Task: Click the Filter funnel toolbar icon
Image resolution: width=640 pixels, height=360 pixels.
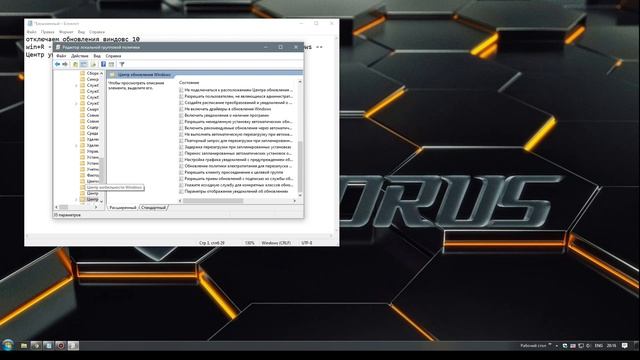Action: [x=122, y=64]
